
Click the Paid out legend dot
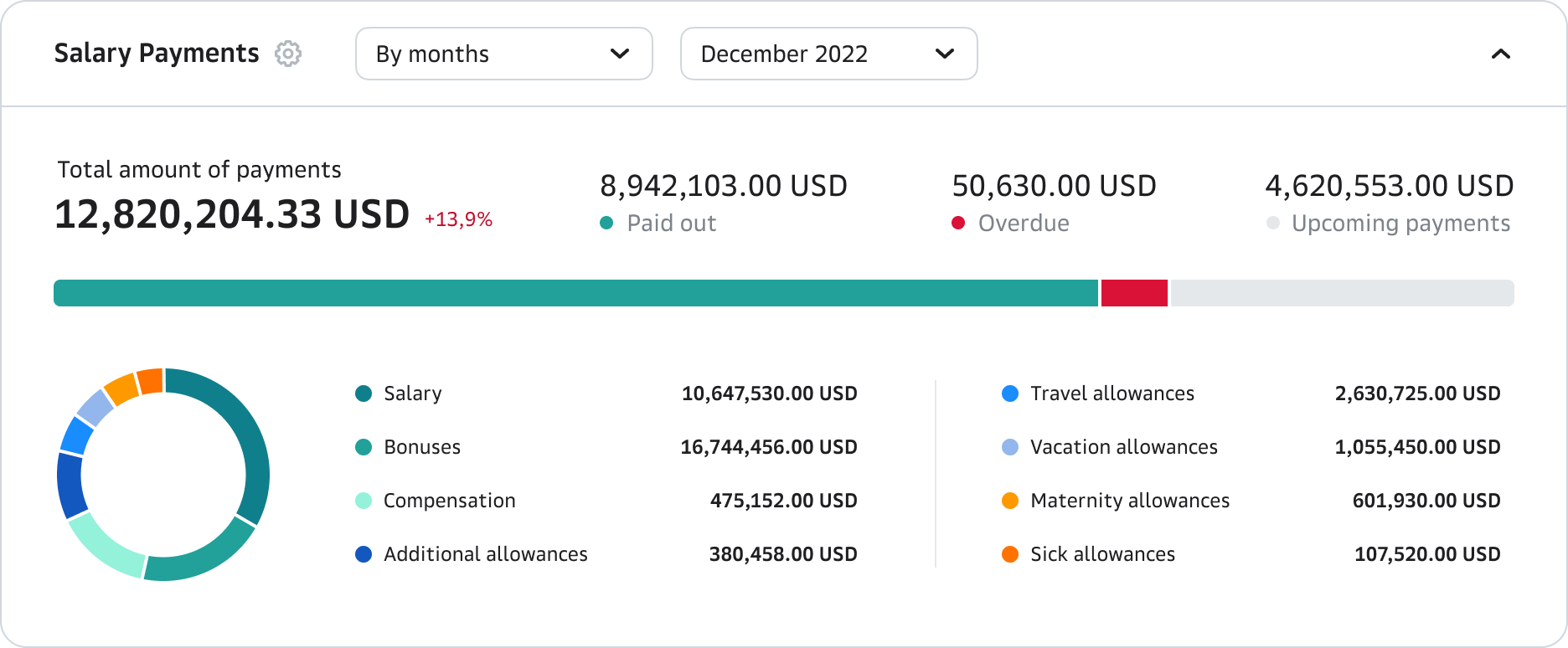(607, 223)
